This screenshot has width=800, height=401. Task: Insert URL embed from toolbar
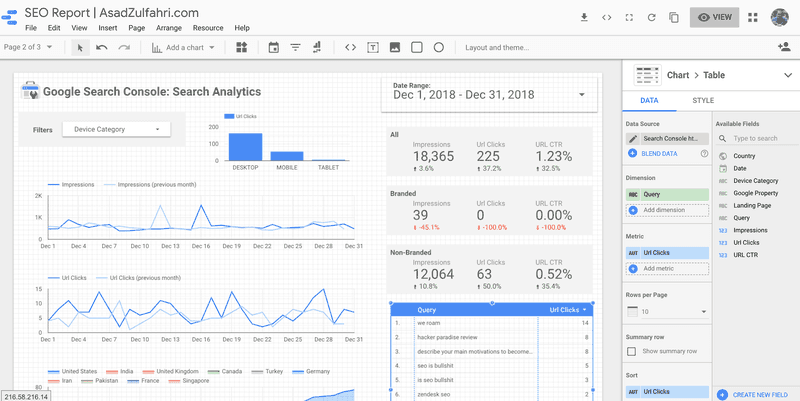point(350,47)
